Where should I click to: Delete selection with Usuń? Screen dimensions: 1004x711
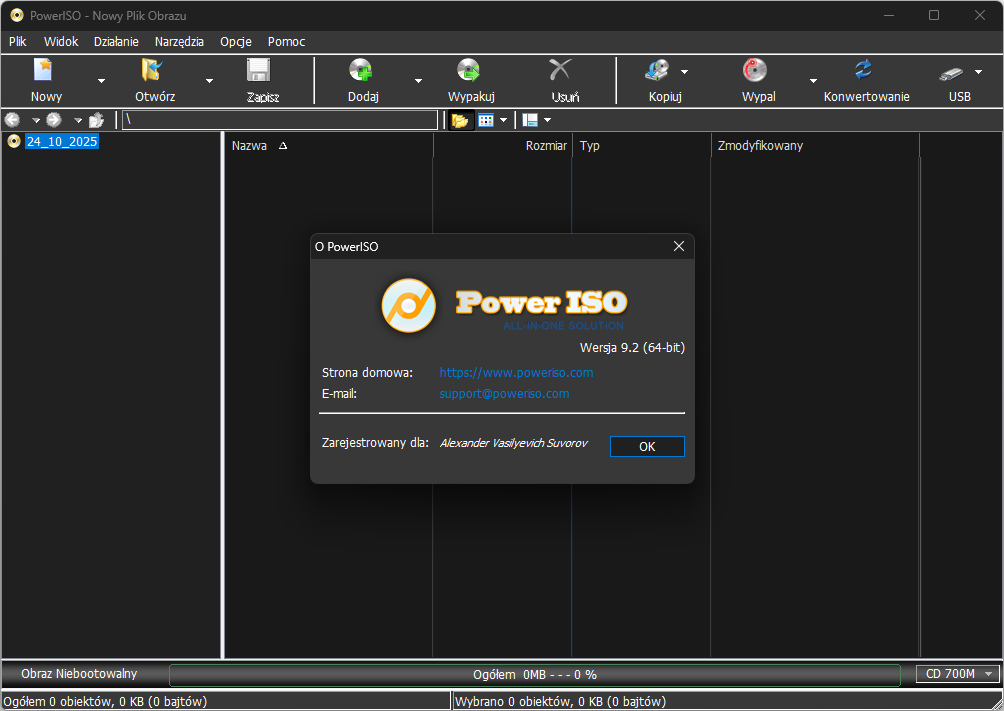pyautogui.click(x=565, y=81)
